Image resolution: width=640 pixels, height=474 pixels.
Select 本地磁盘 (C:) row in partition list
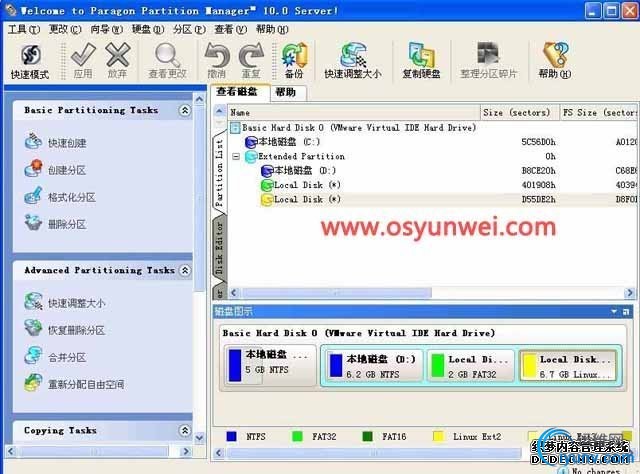433,142
